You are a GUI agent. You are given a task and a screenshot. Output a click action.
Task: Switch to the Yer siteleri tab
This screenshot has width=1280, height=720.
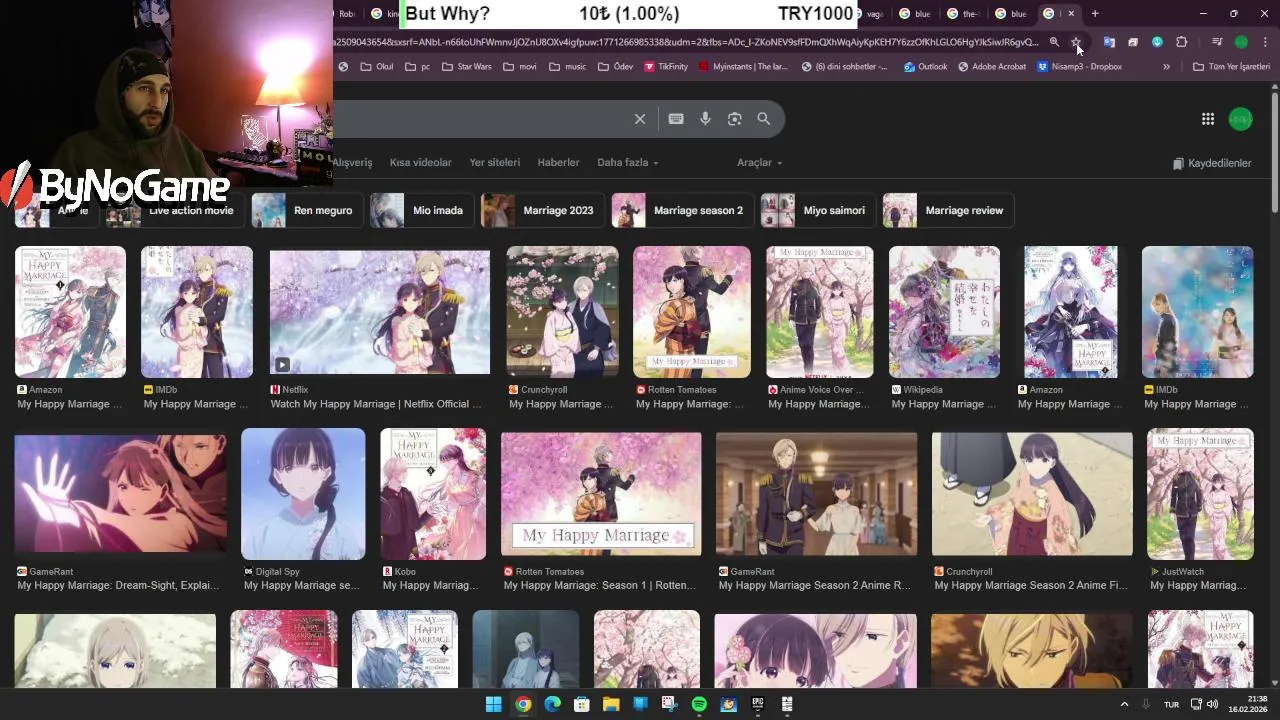click(x=494, y=162)
